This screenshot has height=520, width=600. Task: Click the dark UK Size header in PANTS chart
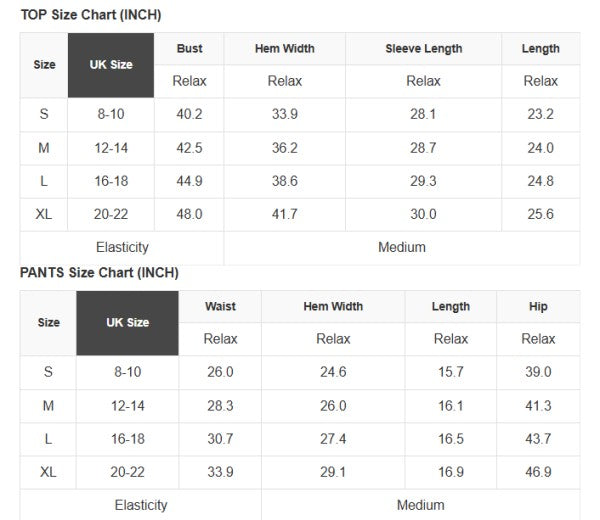[127, 323]
